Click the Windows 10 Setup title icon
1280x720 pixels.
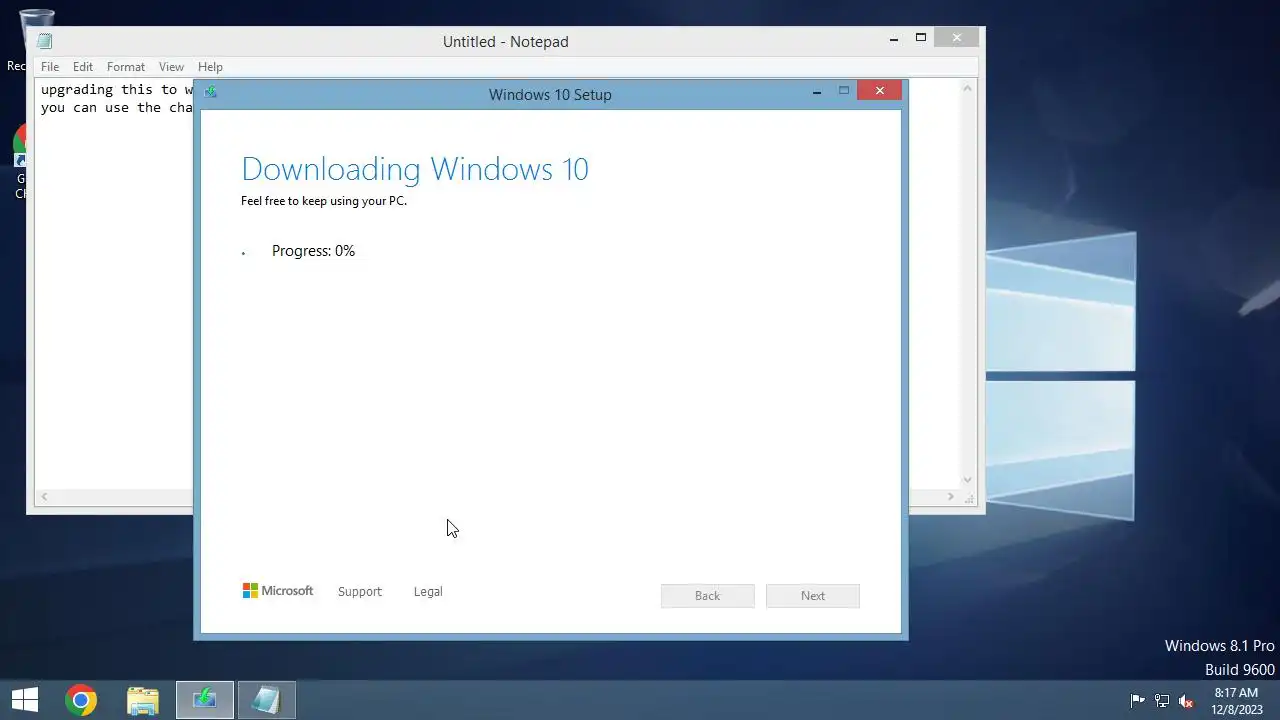(x=210, y=92)
